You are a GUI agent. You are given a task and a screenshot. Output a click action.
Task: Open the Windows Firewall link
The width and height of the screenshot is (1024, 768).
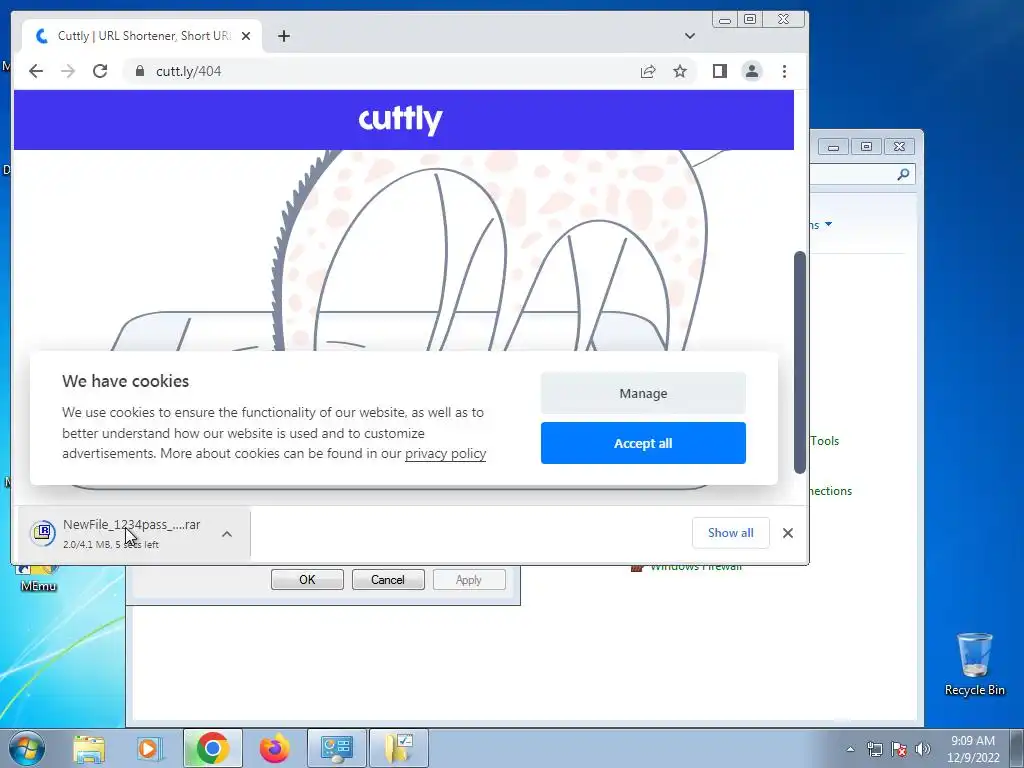tap(696, 568)
